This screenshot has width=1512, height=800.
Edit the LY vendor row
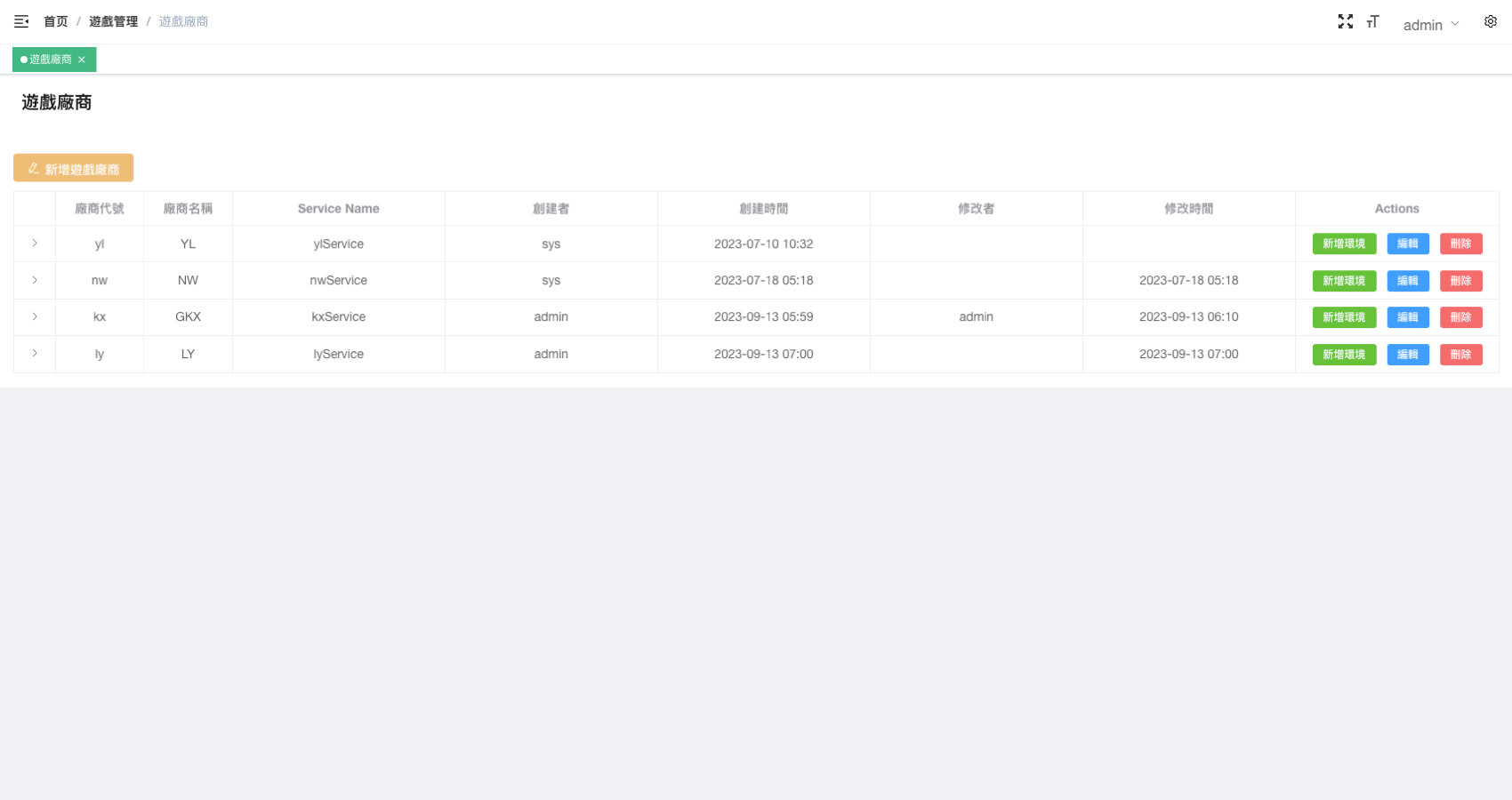tap(1407, 355)
